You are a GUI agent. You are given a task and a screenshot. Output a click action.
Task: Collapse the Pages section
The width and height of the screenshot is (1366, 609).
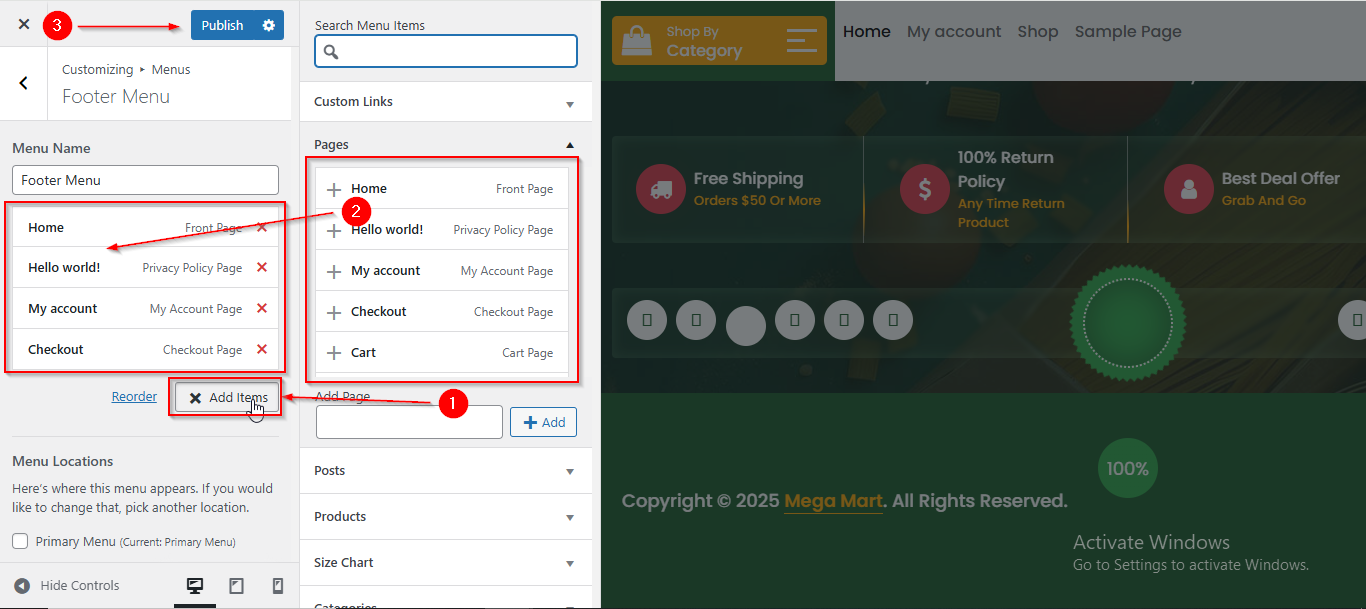click(x=445, y=145)
